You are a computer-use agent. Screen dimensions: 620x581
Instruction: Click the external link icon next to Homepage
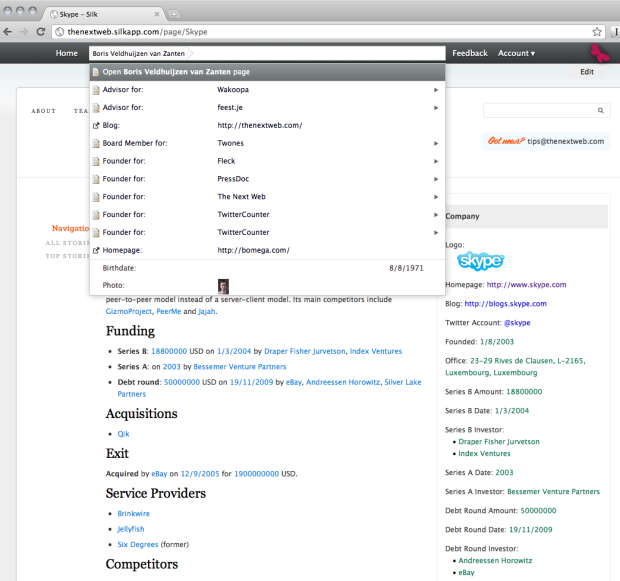pos(96,250)
